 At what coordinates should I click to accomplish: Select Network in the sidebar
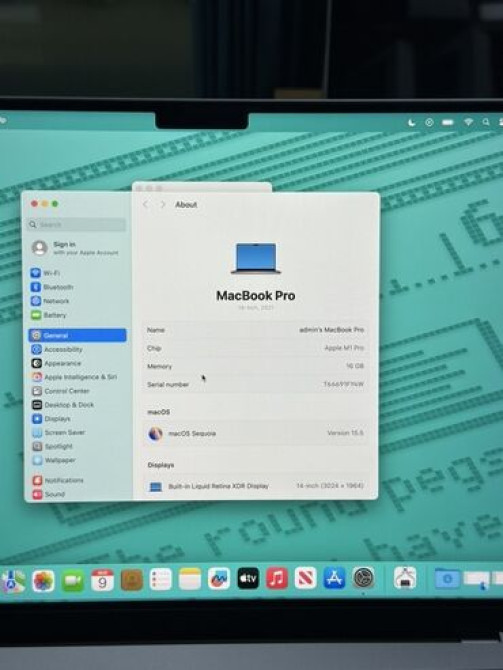pos(50,301)
